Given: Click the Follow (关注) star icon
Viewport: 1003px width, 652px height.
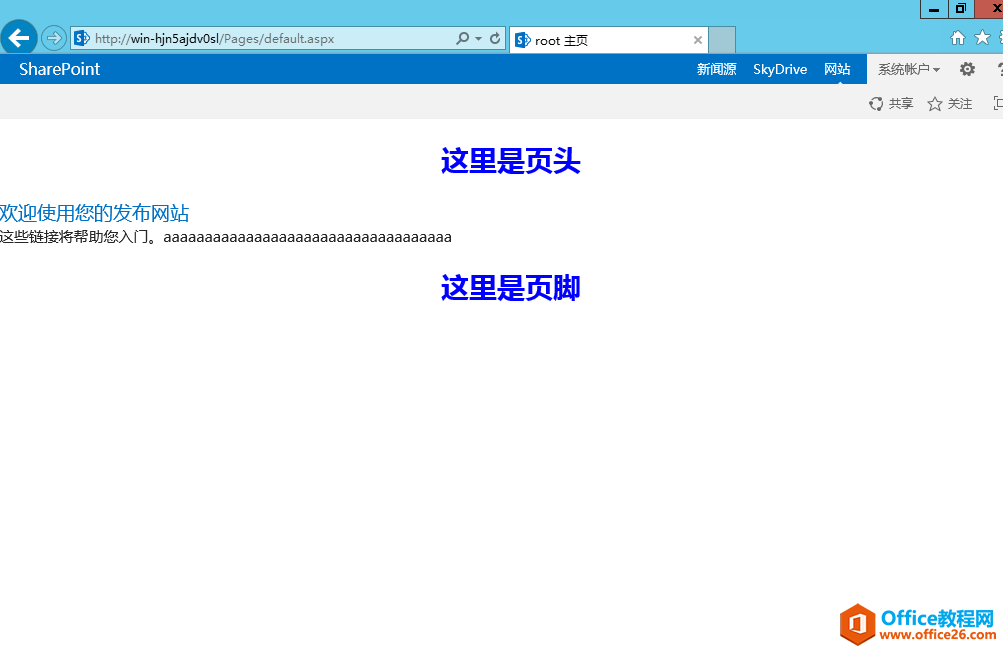Looking at the screenshot, I should (x=934, y=103).
